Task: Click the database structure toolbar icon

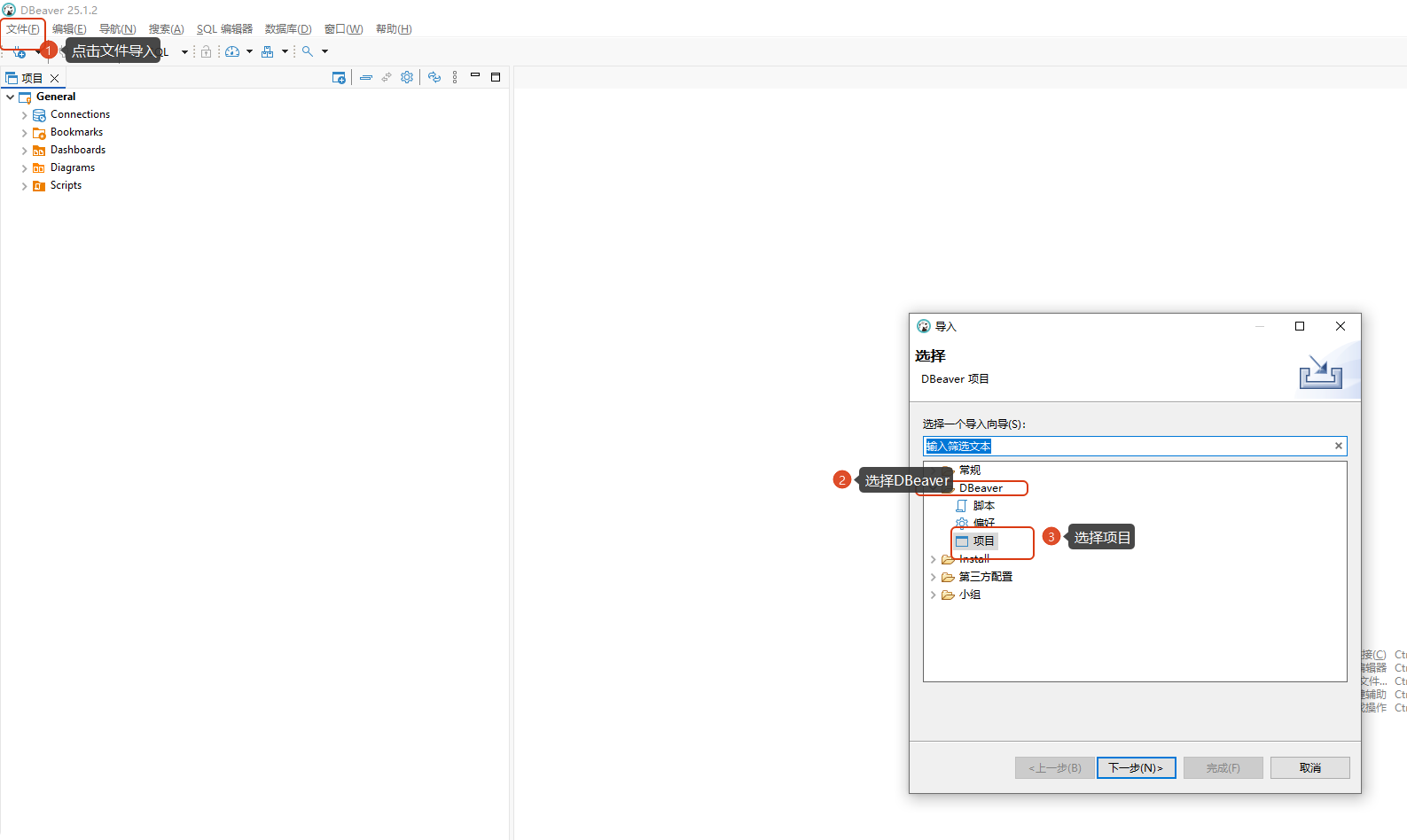Action: [x=267, y=51]
